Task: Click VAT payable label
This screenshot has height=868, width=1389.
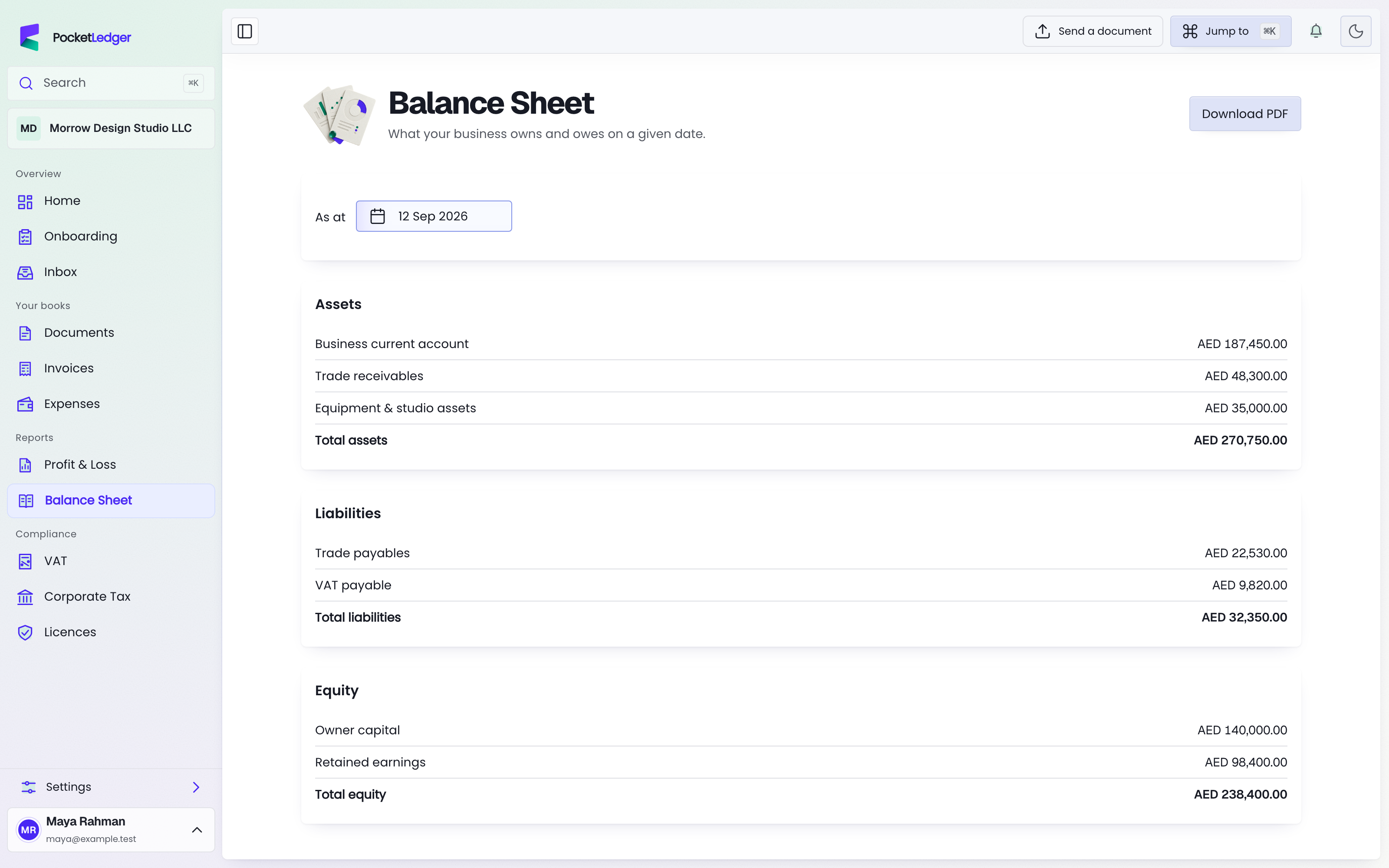Action: (353, 585)
